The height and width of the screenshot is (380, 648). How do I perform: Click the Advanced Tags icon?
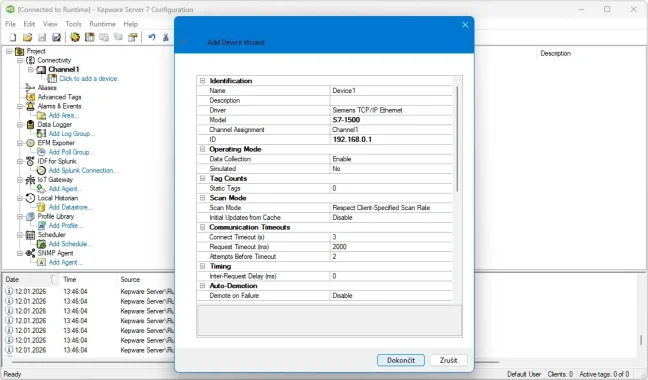click(31, 97)
